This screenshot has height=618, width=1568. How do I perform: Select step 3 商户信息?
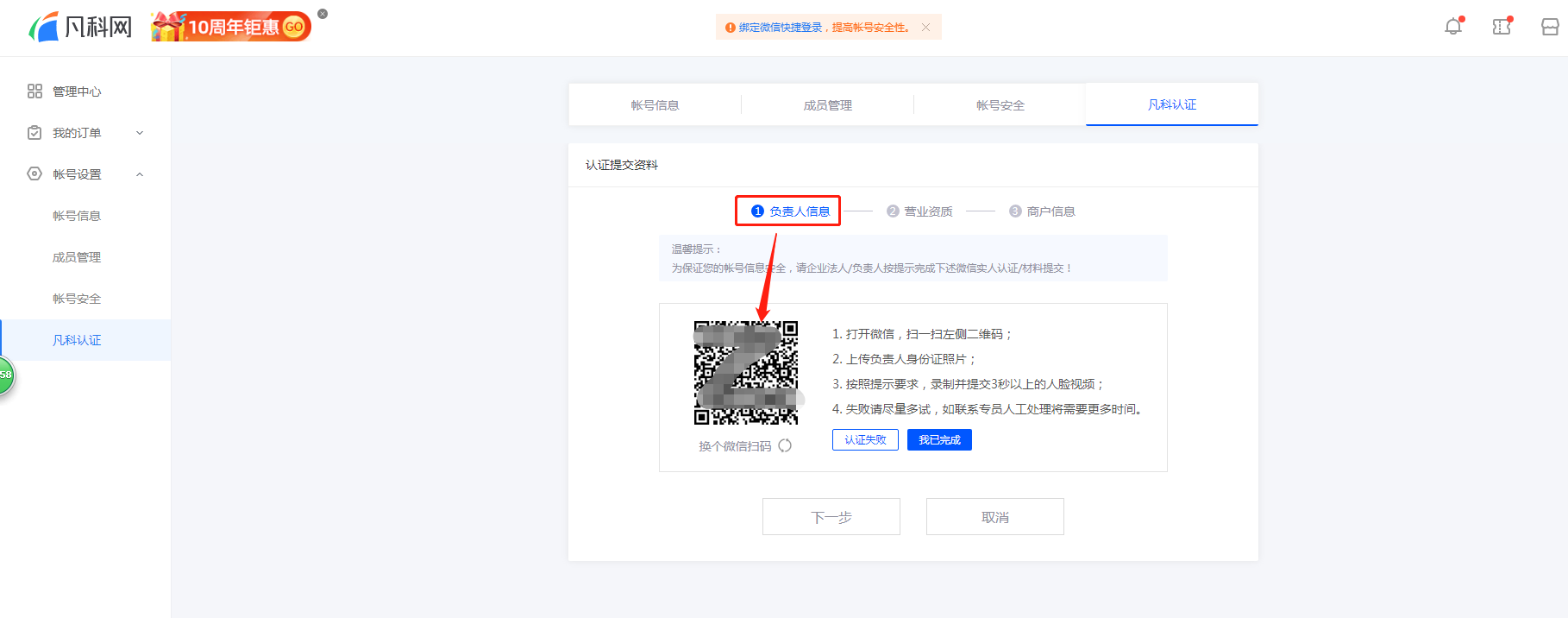tap(1042, 211)
